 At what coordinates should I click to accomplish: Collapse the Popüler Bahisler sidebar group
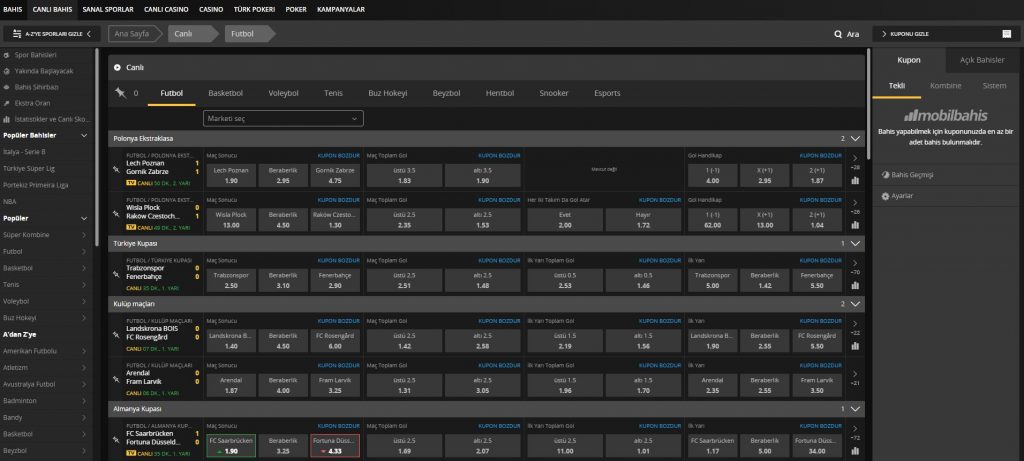pos(84,135)
